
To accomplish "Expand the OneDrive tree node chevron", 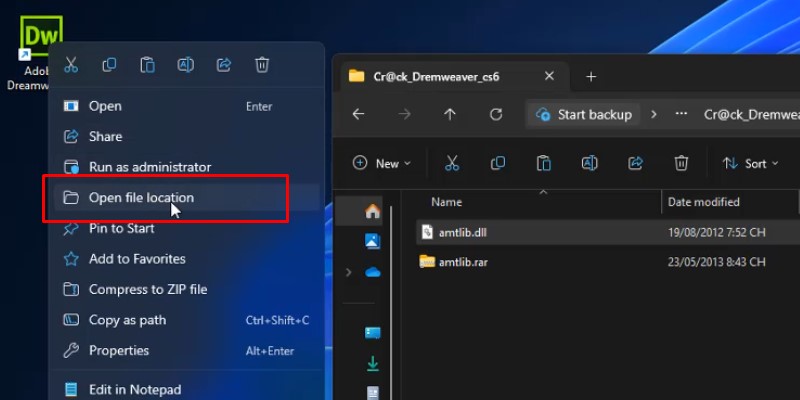I will point(348,272).
